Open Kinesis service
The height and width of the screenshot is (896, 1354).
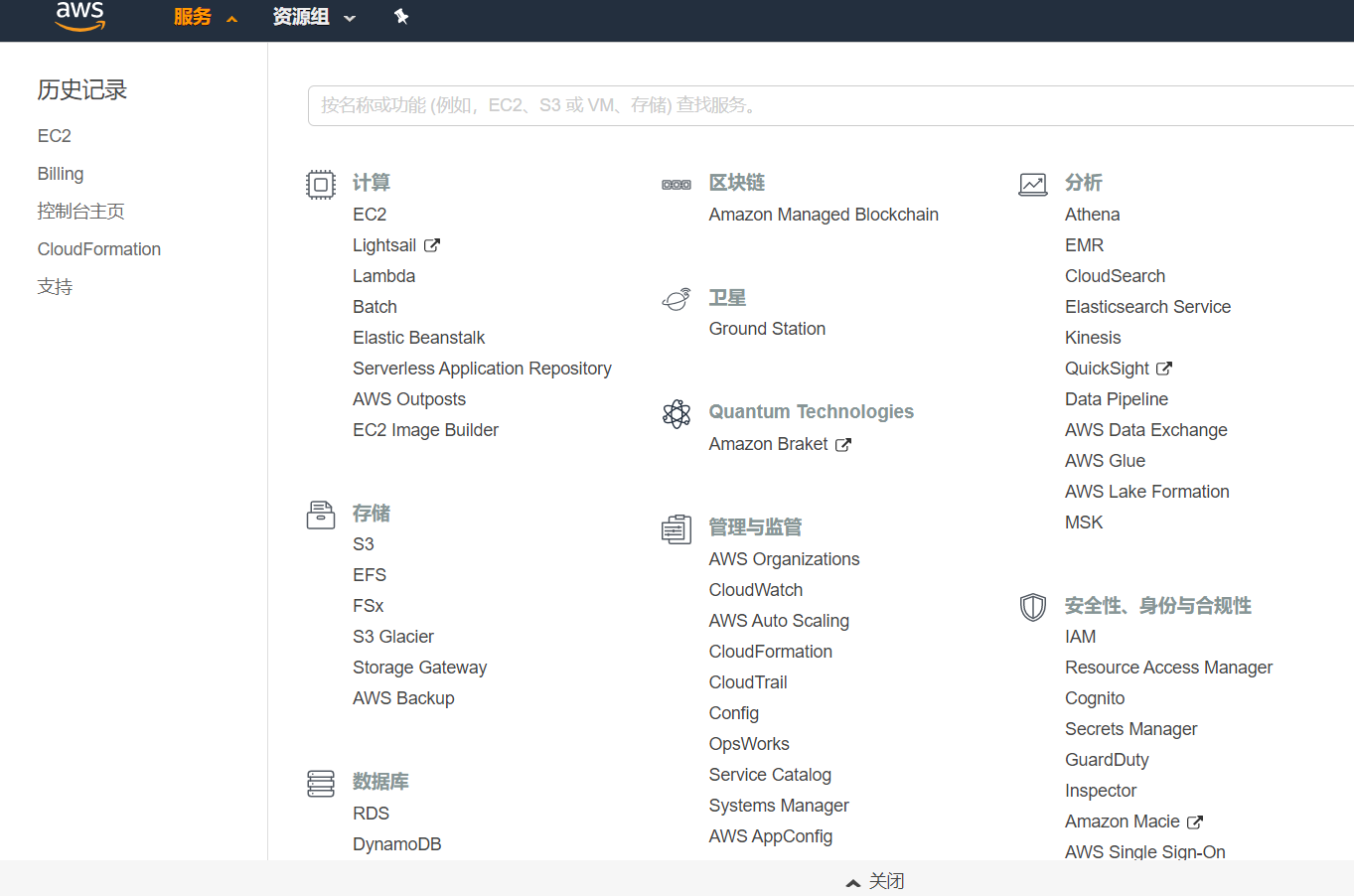tap(1093, 338)
